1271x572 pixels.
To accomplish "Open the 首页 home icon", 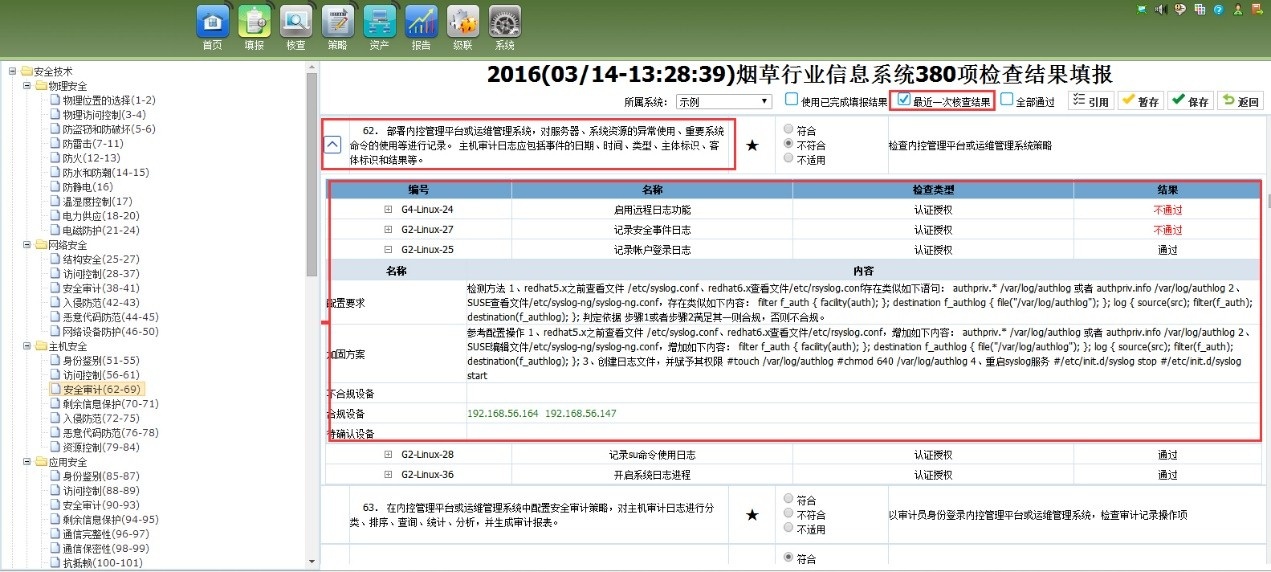I will (212, 24).
